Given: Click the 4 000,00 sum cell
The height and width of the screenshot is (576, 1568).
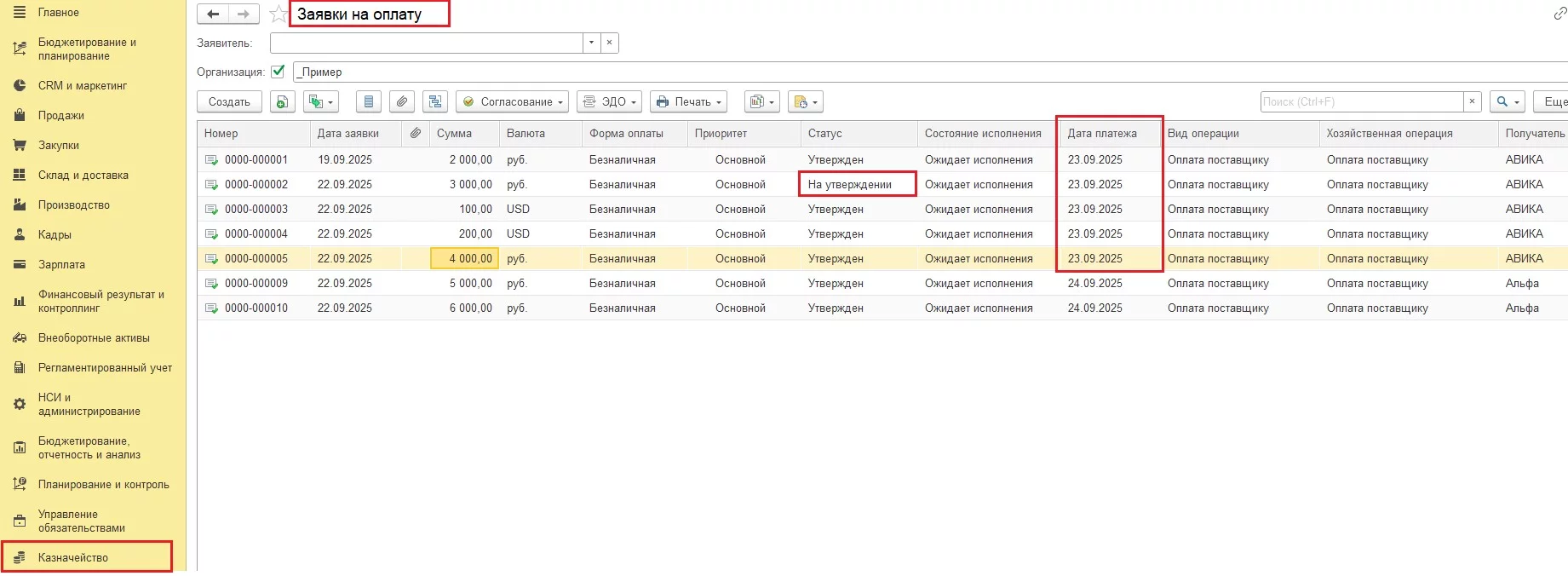Looking at the screenshot, I should 464,258.
